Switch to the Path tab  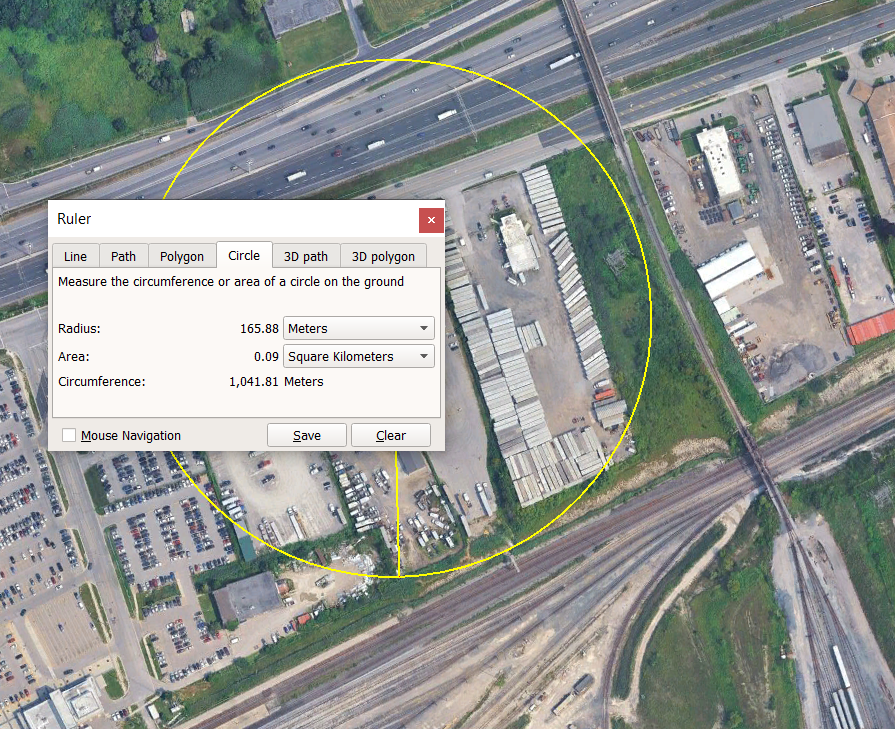click(124, 256)
